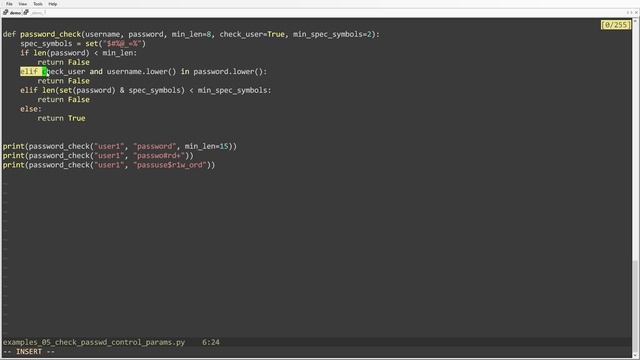
Task: Click username.lower() in the elif condition
Action: (141, 72)
